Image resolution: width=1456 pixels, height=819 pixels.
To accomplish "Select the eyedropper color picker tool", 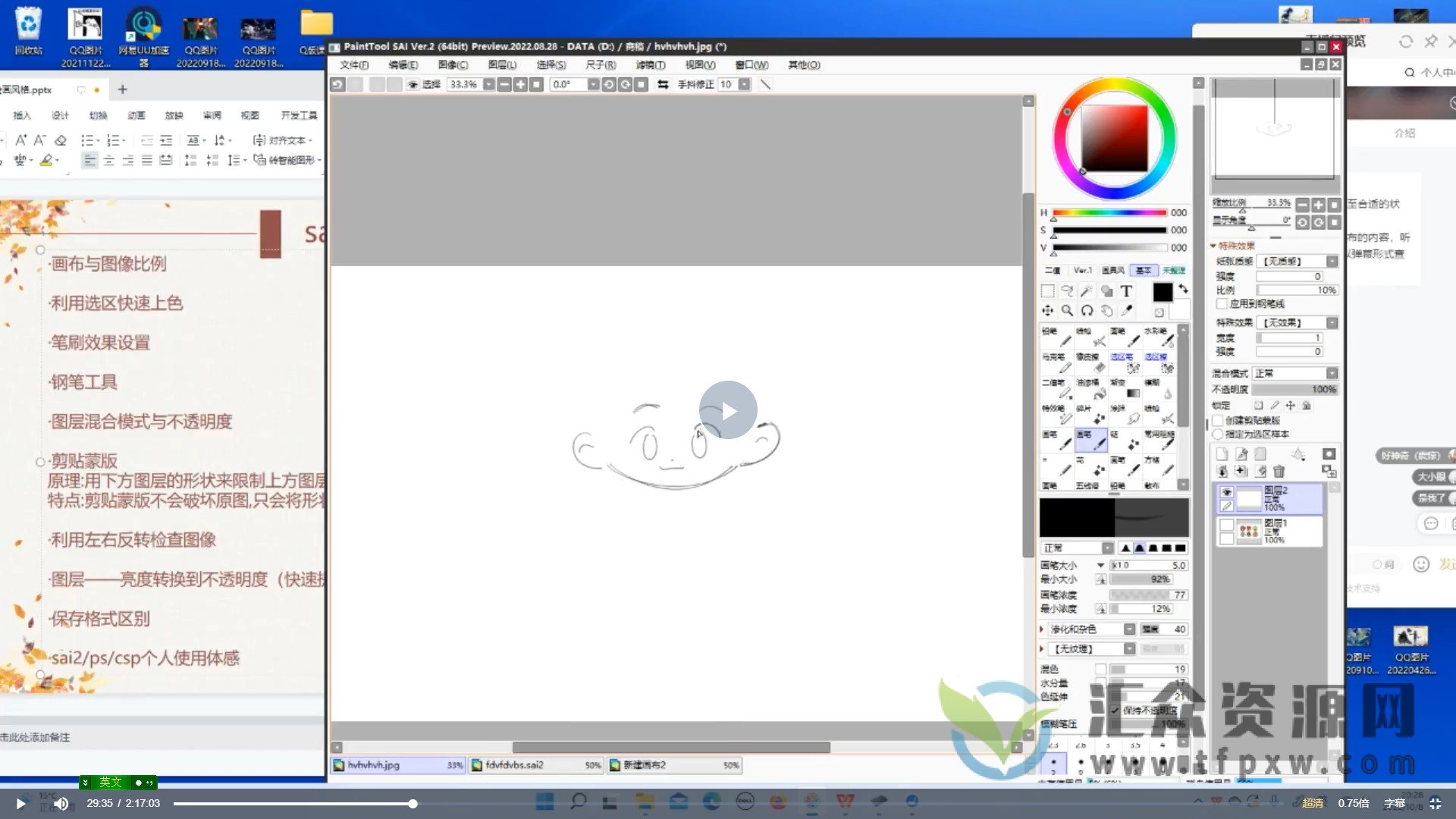I will coord(1126,311).
